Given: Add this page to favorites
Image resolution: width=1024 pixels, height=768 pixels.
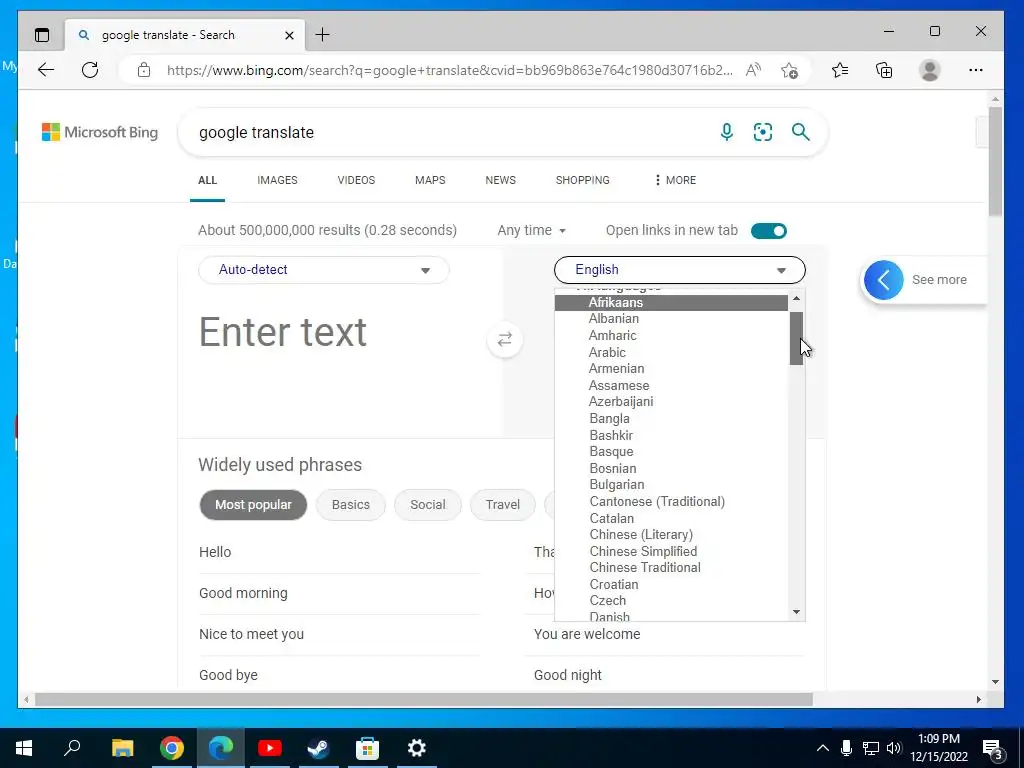Looking at the screenshot, I should point(789,70).
